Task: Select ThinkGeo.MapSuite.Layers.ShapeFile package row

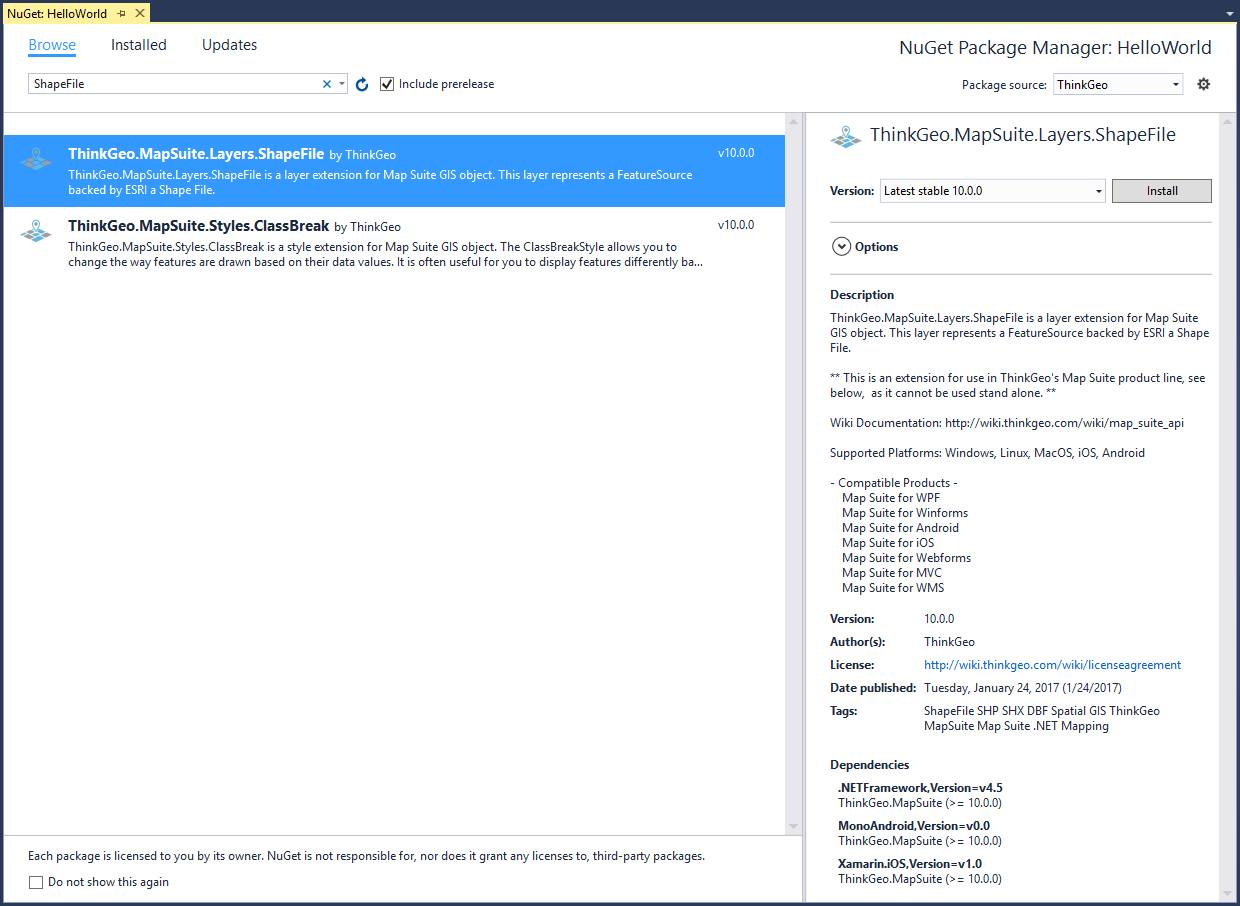Action: (x=394, y=171)
